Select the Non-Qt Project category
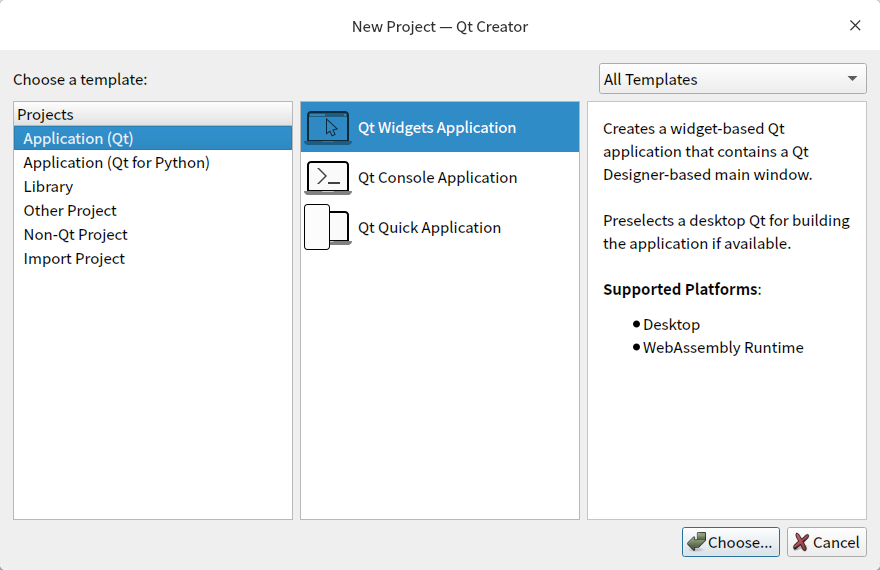The height and width of the screenshot is (570, 880). coord(75,234)
